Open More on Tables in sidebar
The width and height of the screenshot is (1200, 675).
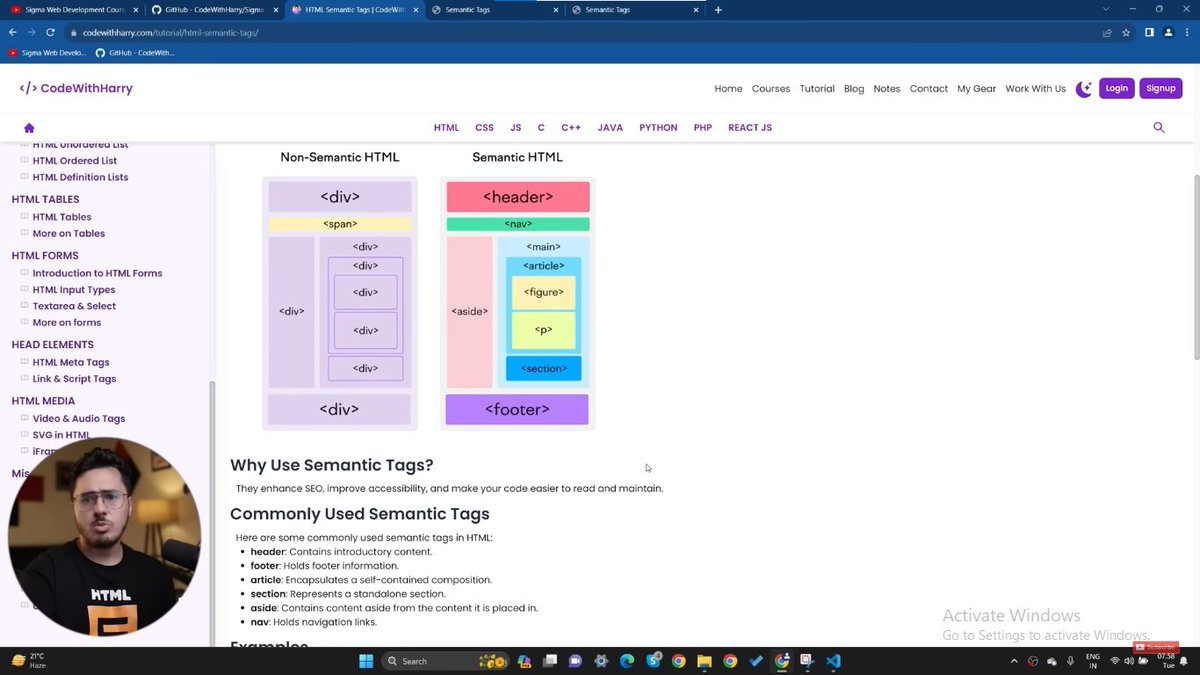tap(69, 233)
